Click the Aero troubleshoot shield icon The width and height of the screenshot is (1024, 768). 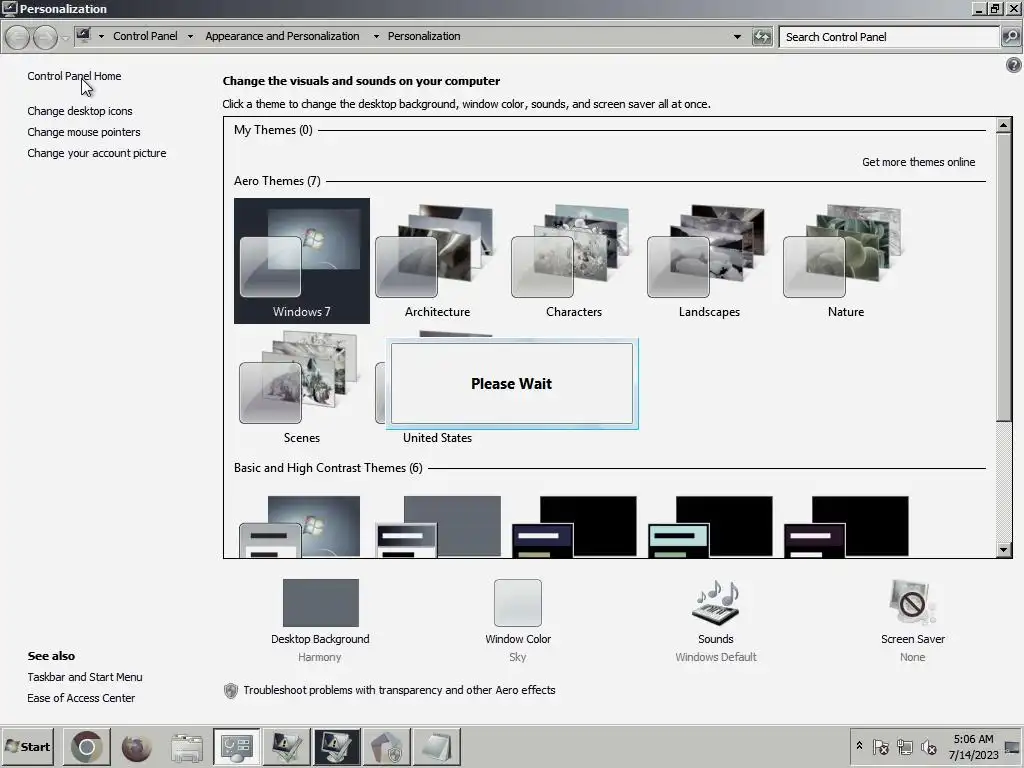(x=231, y=690)
